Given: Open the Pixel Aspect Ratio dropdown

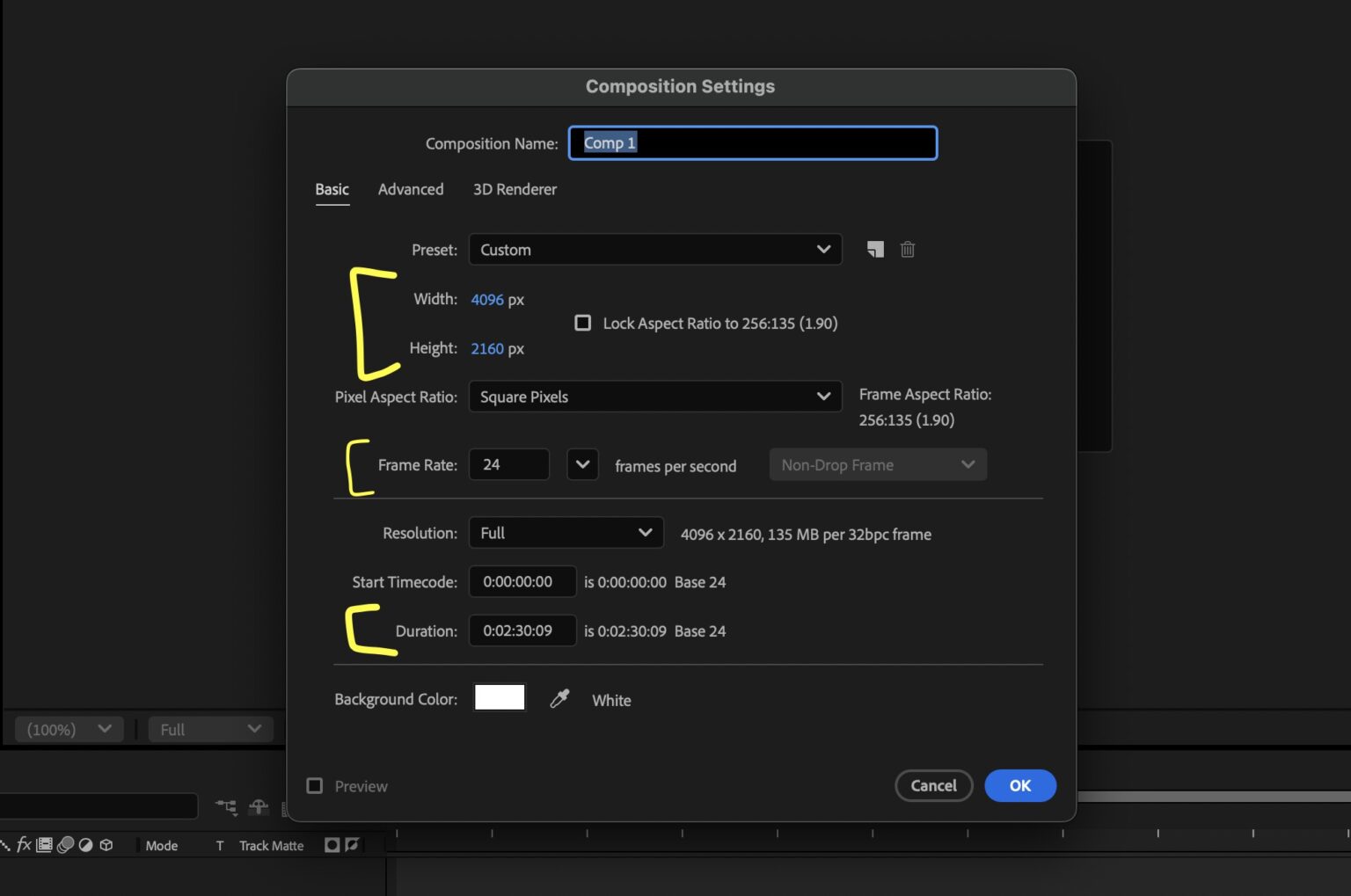Looking at the screenshot, I should 655,397.
